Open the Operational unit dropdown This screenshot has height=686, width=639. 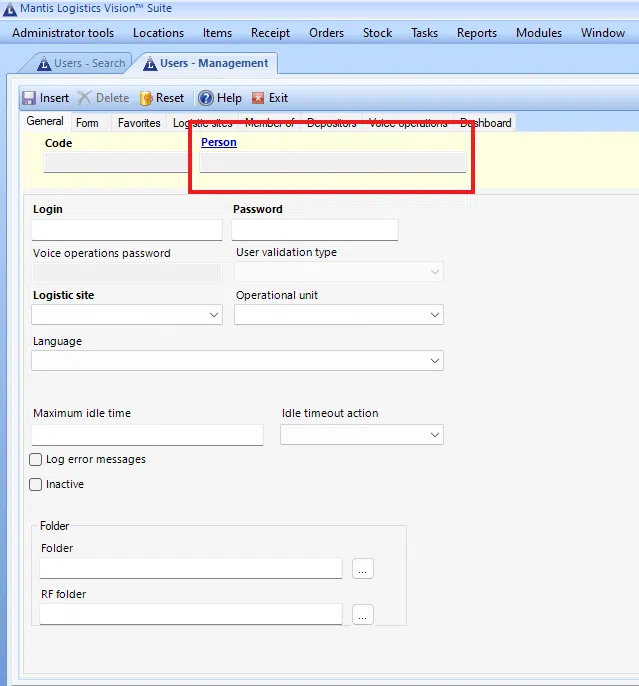[x=435, y=315]
